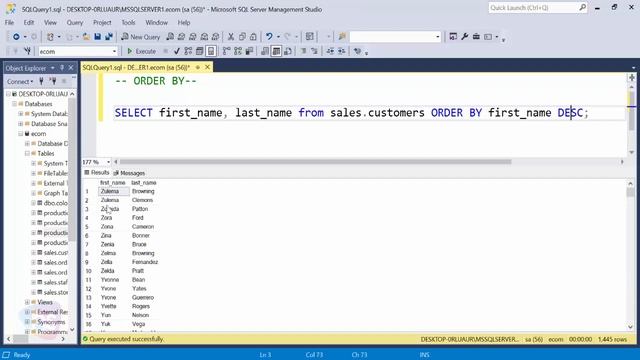Select the cell containing 'Yvonne'
640x360 pixels.
[110, 280]
